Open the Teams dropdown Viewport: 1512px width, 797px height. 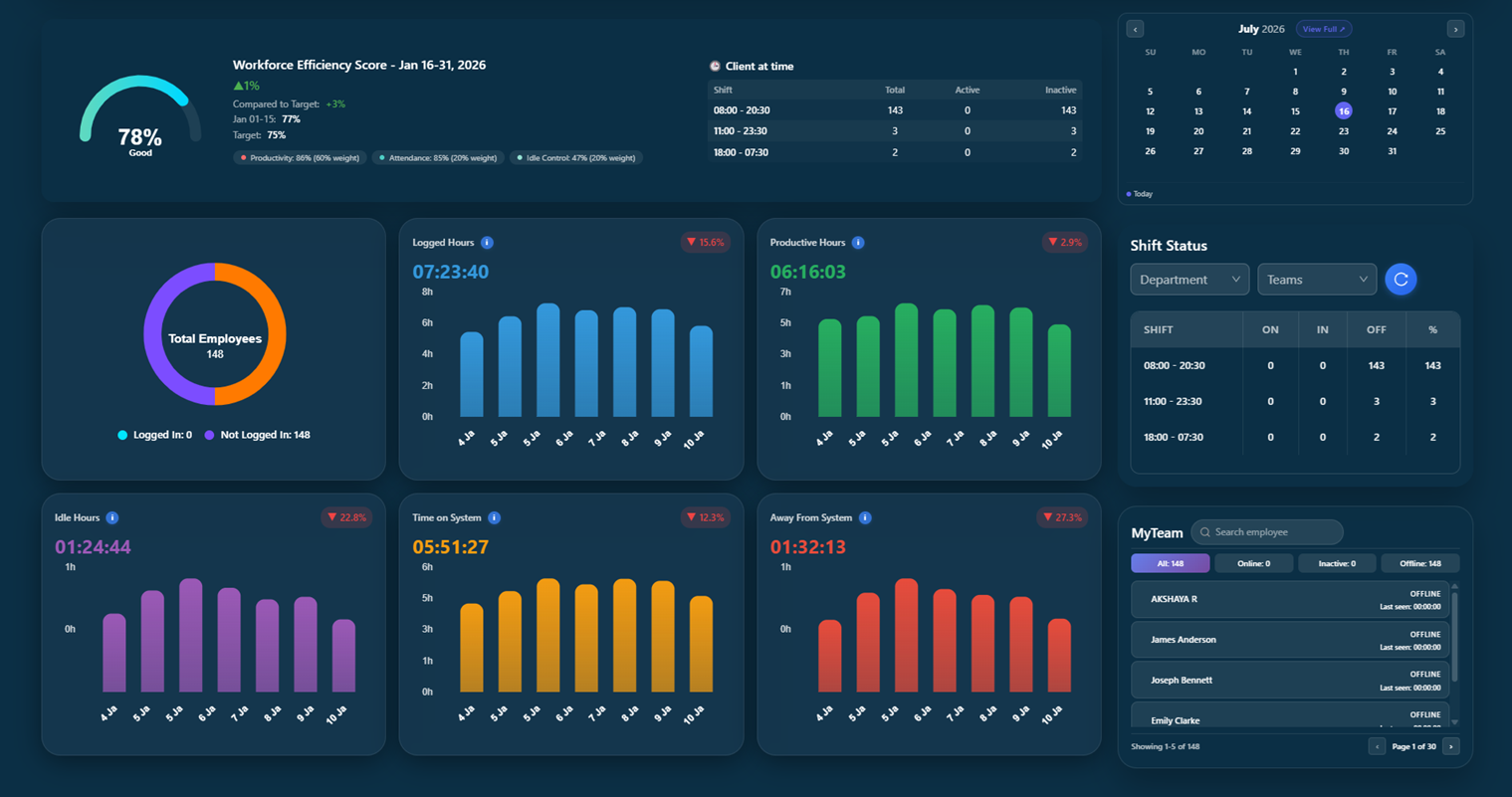[1317, 280]
